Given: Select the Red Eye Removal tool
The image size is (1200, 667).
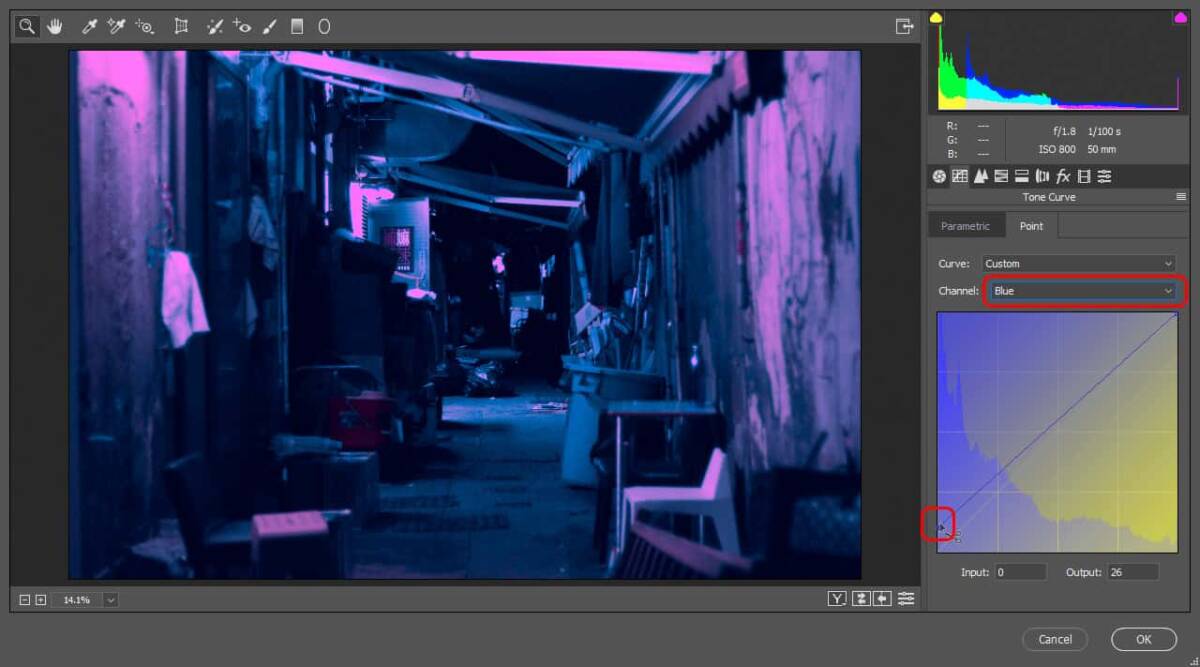Looking at the screenshot, I should pos(242,27).
